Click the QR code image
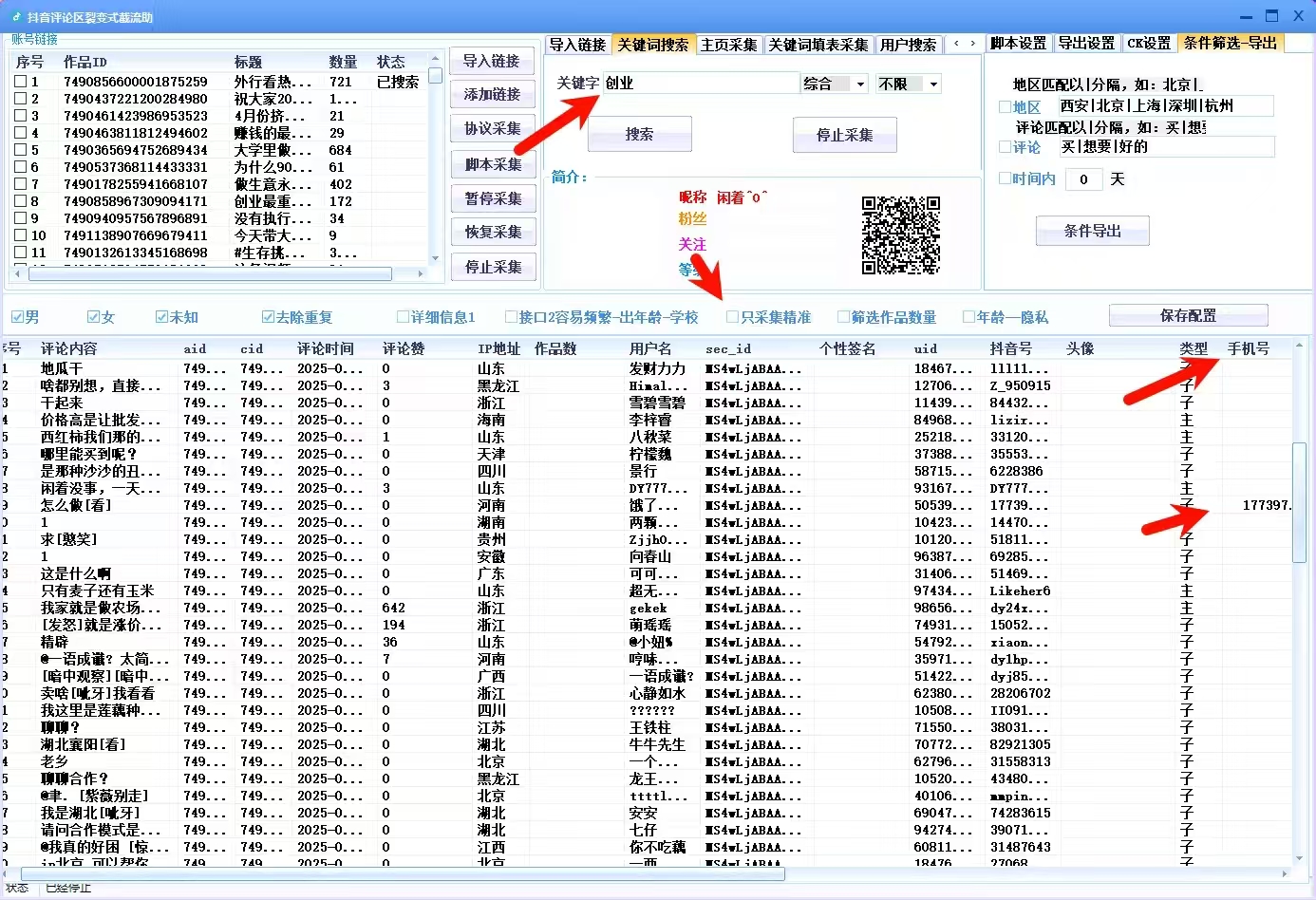The width and height of the screenshot is (1316, 900). (x=901, y=235)
